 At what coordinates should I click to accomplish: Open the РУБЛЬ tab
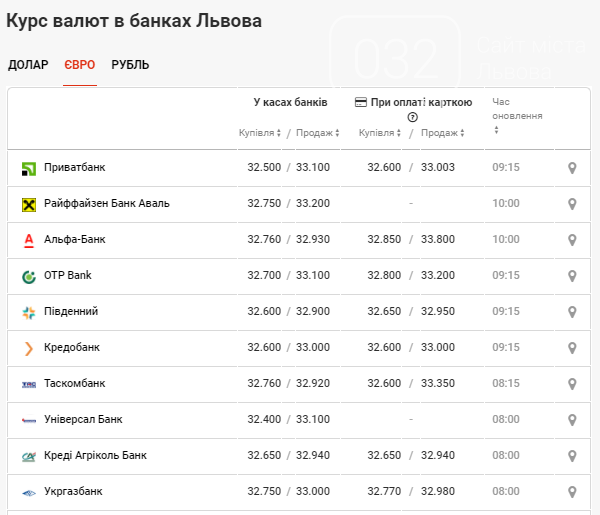pos(130,65)
